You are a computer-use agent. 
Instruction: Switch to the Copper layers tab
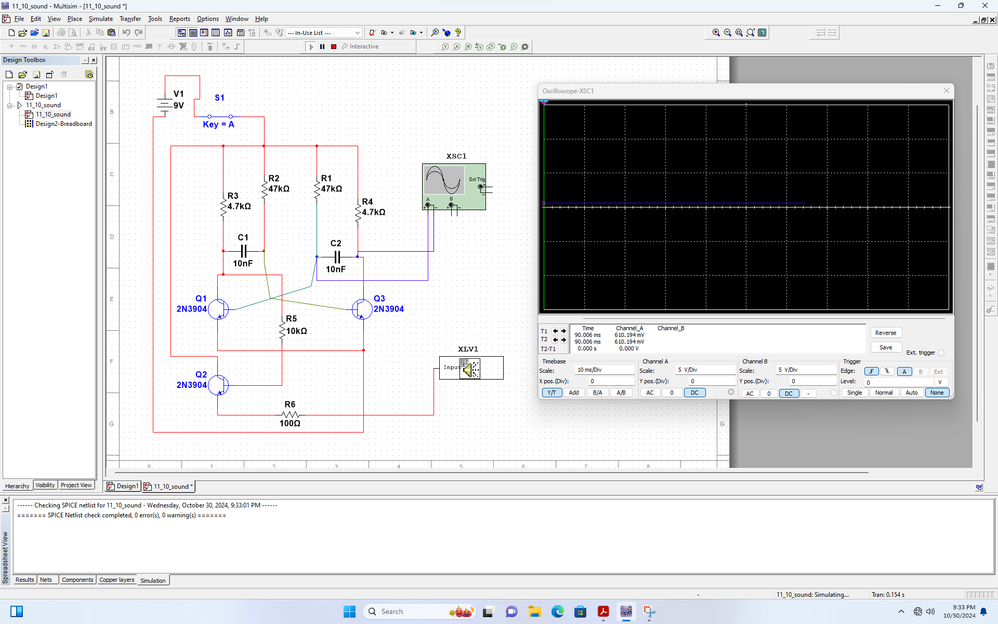point(117,580)
